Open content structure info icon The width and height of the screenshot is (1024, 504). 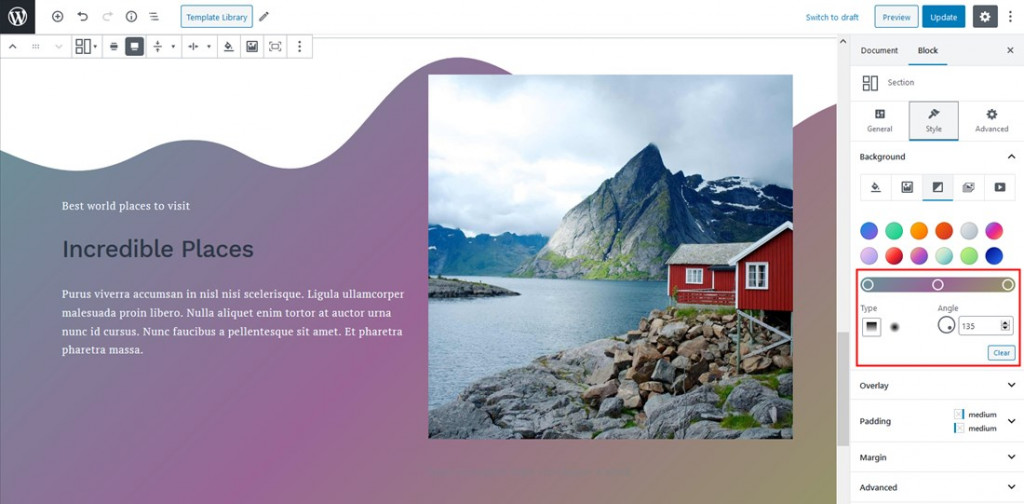pyautogui.click(x=131, y=17)
